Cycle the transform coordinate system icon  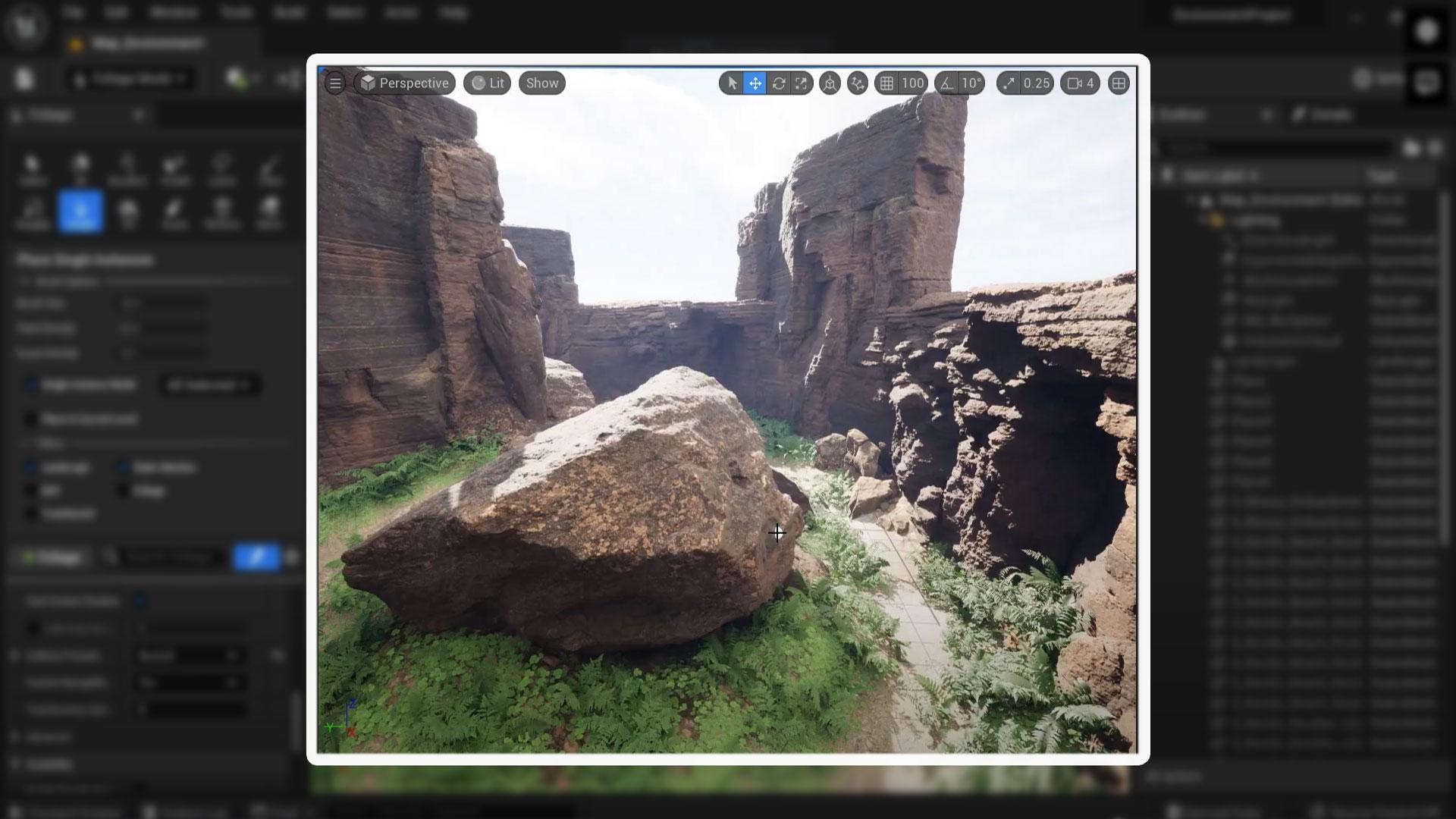coord(830,83)
